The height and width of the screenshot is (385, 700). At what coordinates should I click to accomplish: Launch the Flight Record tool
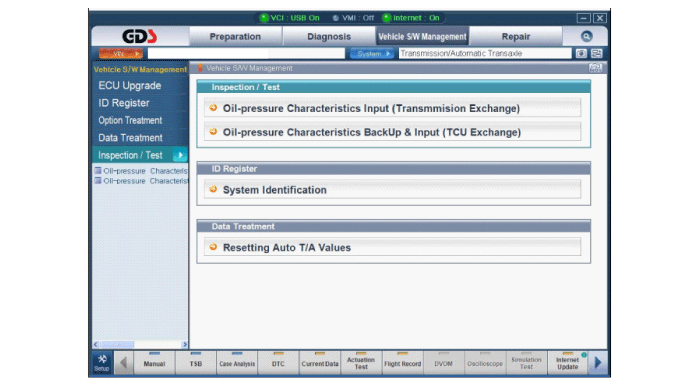402,363
